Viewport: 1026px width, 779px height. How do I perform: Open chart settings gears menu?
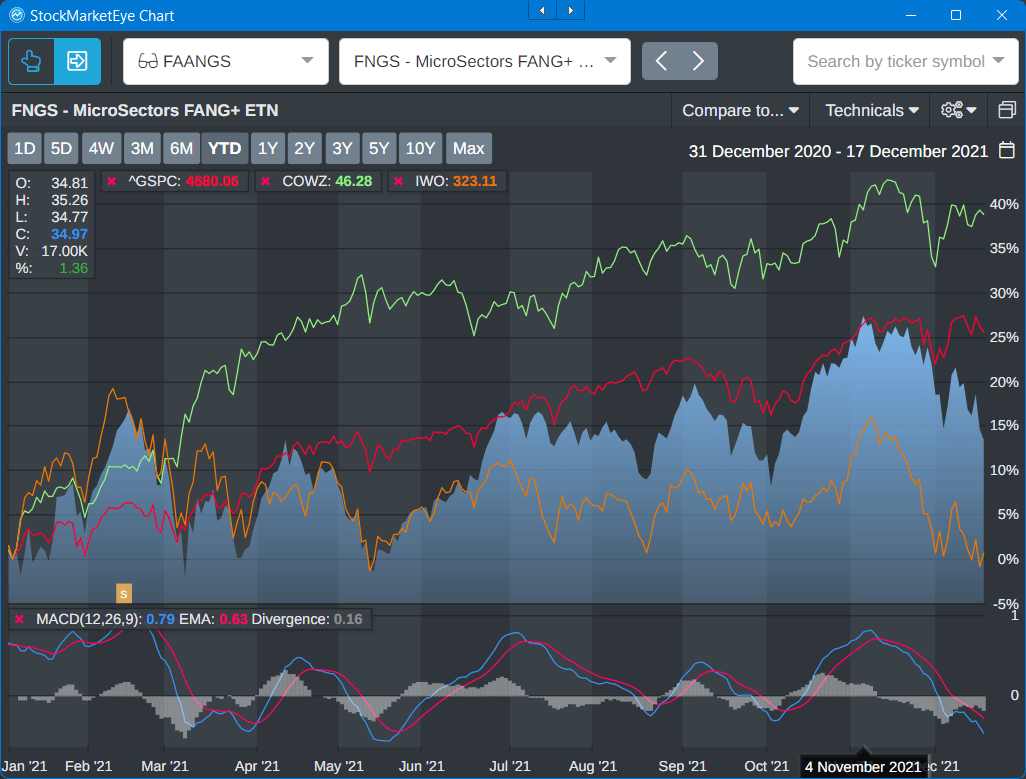coord(959,110)
